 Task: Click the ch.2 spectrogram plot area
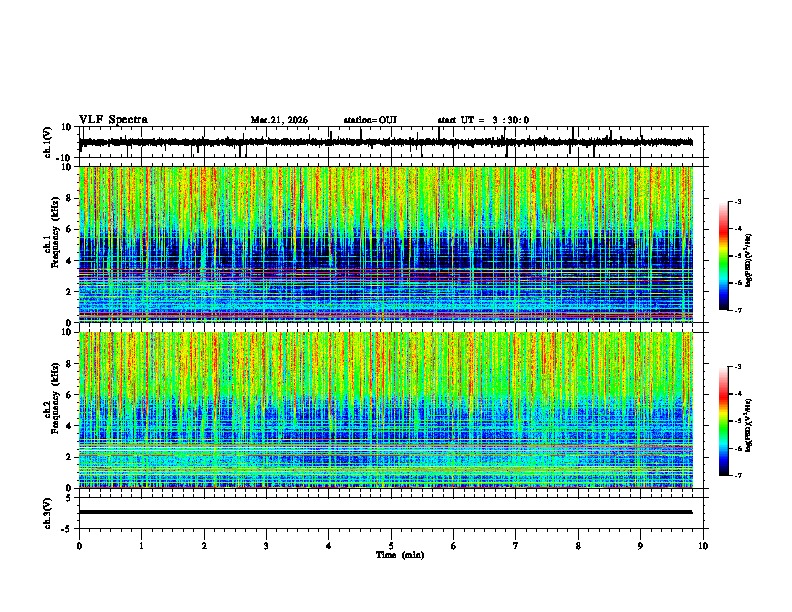tap(385, 410)
